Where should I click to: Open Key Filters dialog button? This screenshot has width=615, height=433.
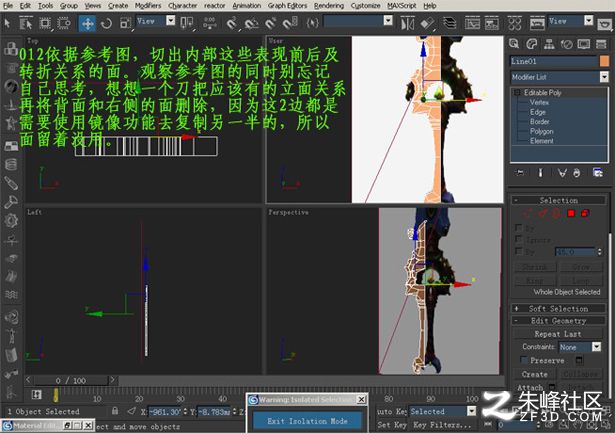click(x=442, y=425)
